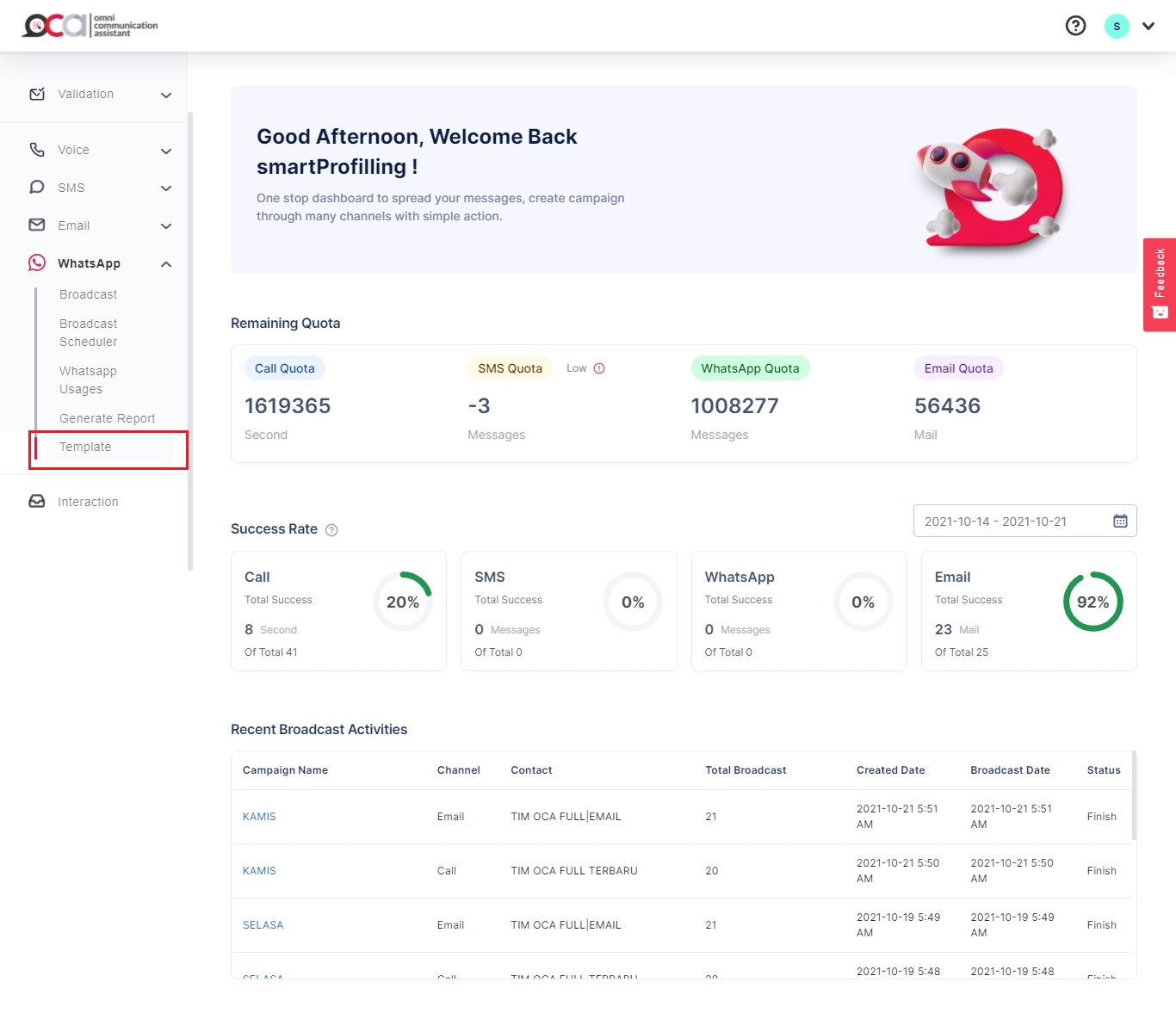Click the Interaction inbox icon in sidebar
Screen dimensions: 1176x1019
pos(37,501)
